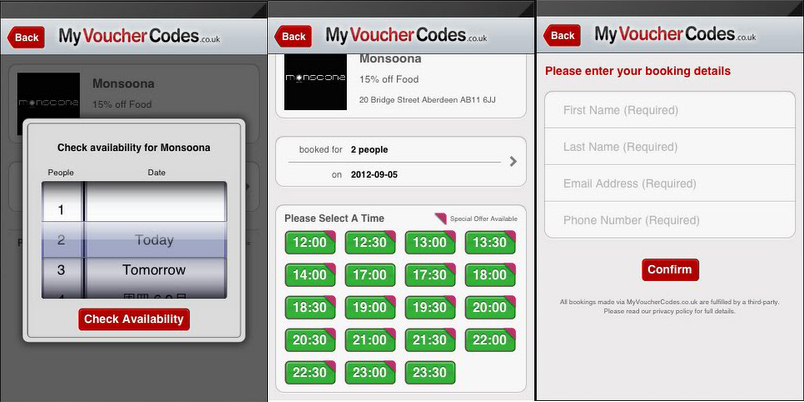The width and height of the screenshot is (804, 402).
Task: Tap Back button on the time selection screen
Action: 293,36
